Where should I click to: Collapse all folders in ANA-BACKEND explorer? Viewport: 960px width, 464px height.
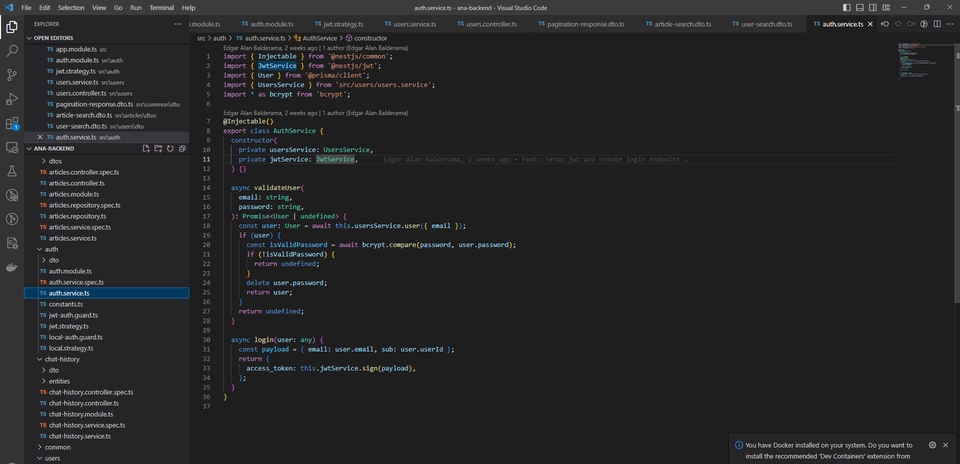[182, 149]
